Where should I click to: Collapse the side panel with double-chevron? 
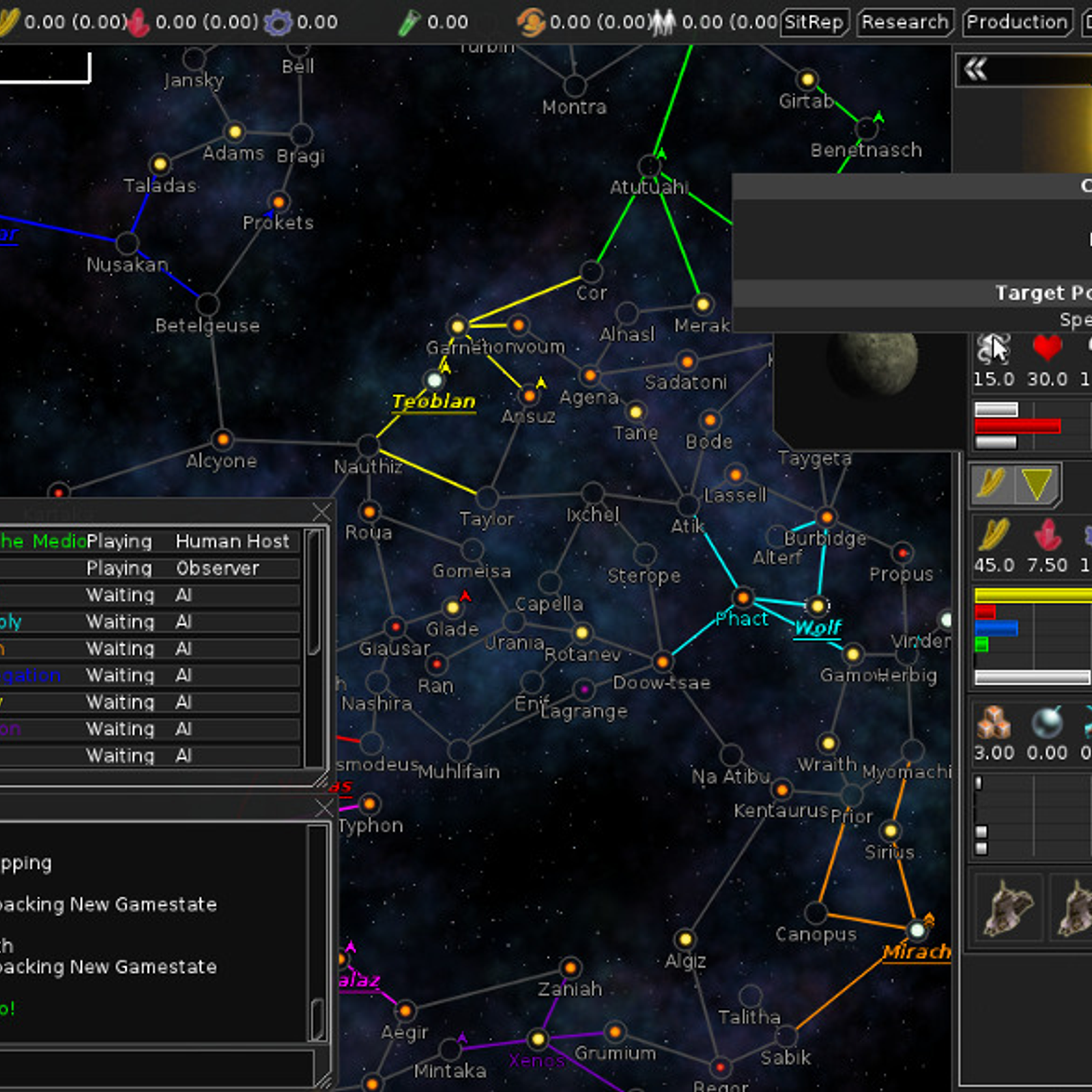tap(975, 69)
